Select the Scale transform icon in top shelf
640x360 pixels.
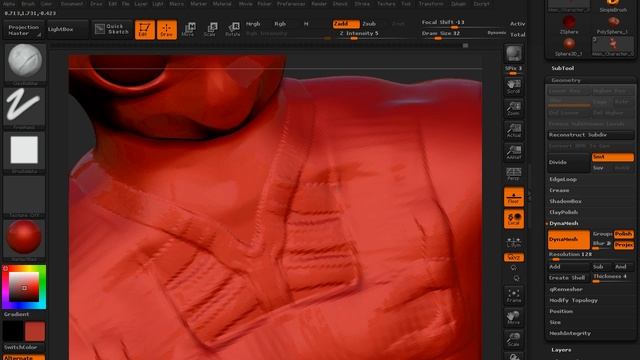pos(211,30)
